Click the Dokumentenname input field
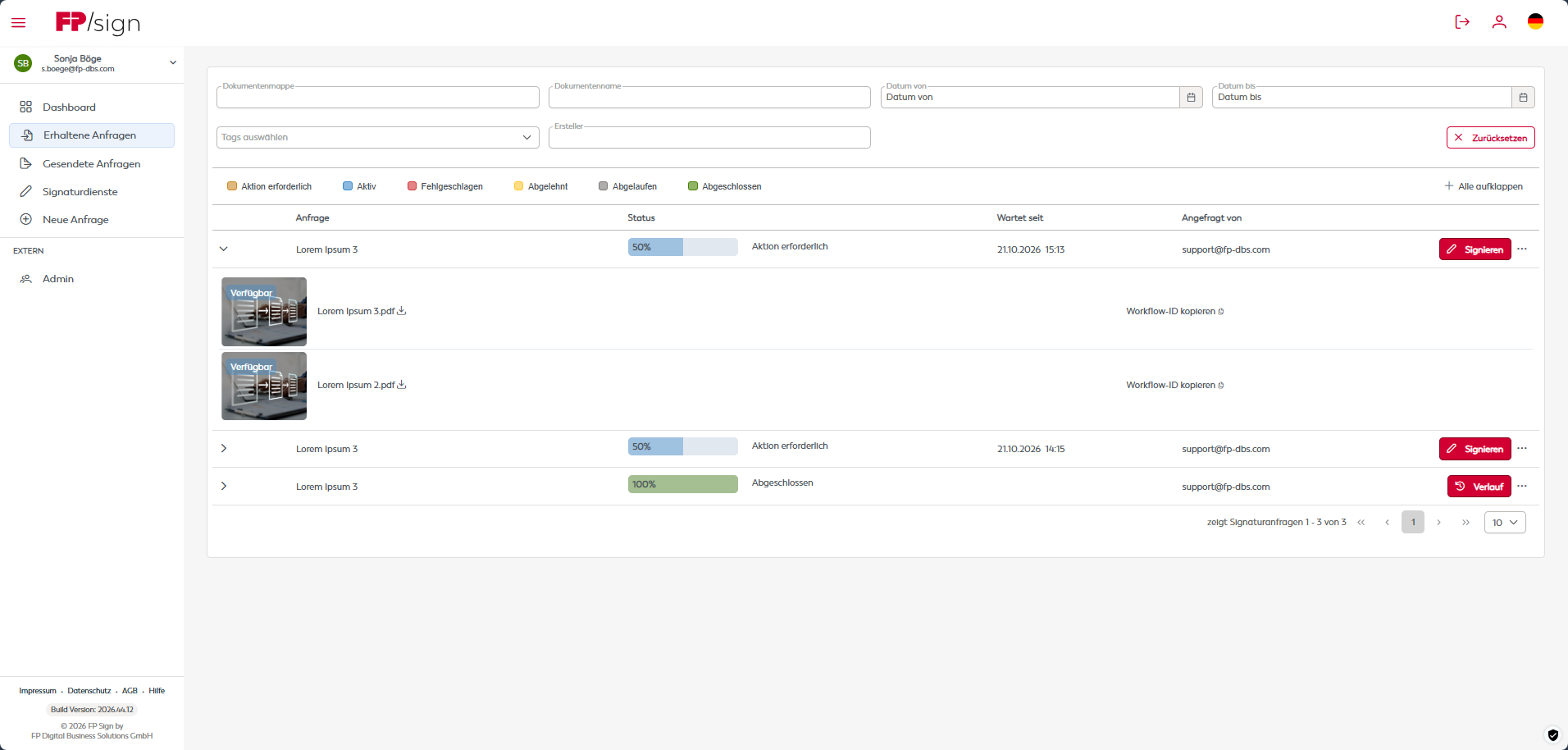This screenshot has width=1568, height=750. pos(709,97)
